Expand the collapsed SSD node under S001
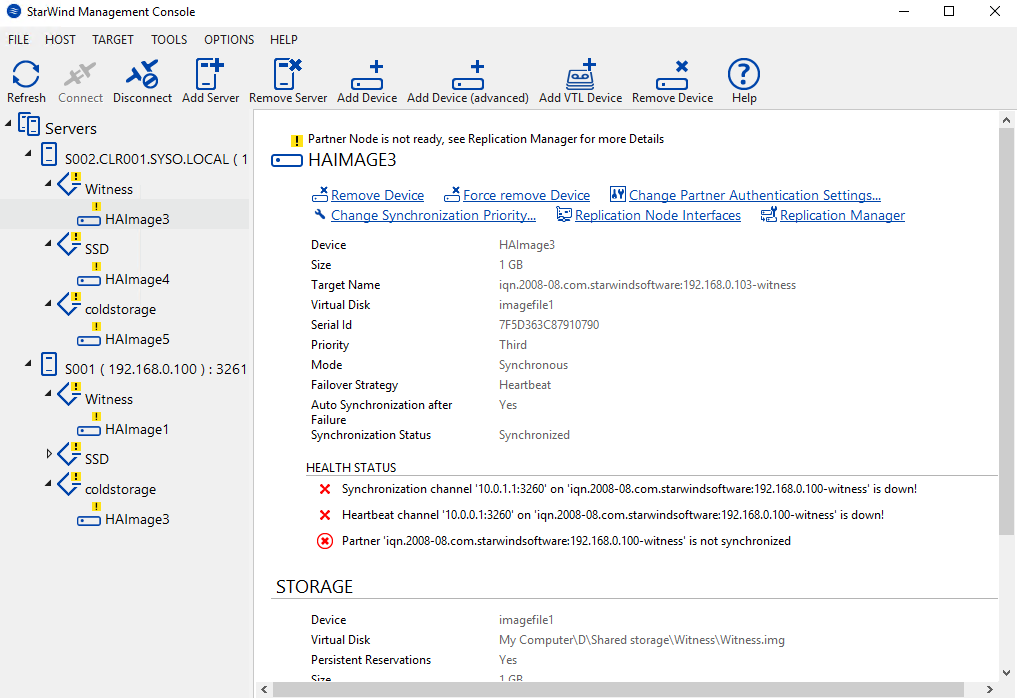1017x698 pixels. (x=49, y=454)
